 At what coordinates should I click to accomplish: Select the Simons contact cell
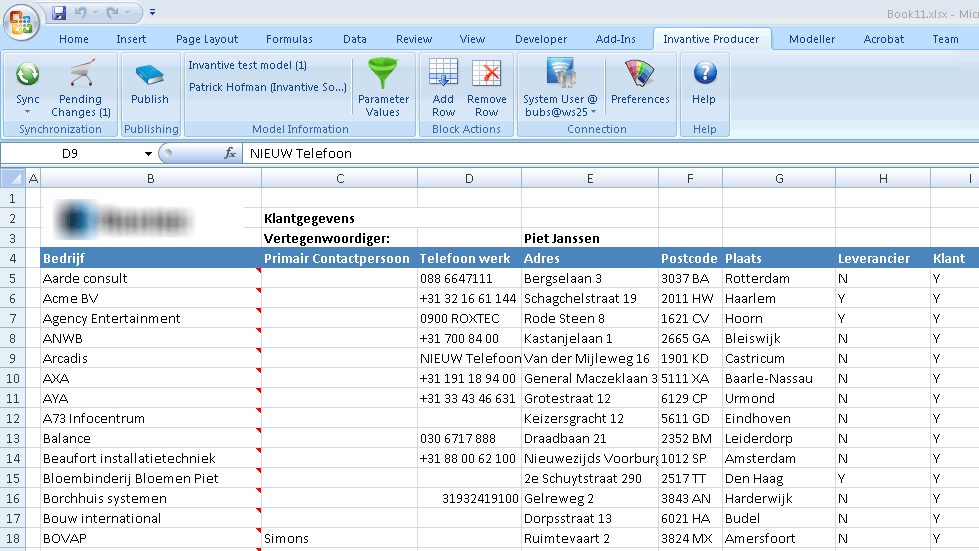(339, 538)
